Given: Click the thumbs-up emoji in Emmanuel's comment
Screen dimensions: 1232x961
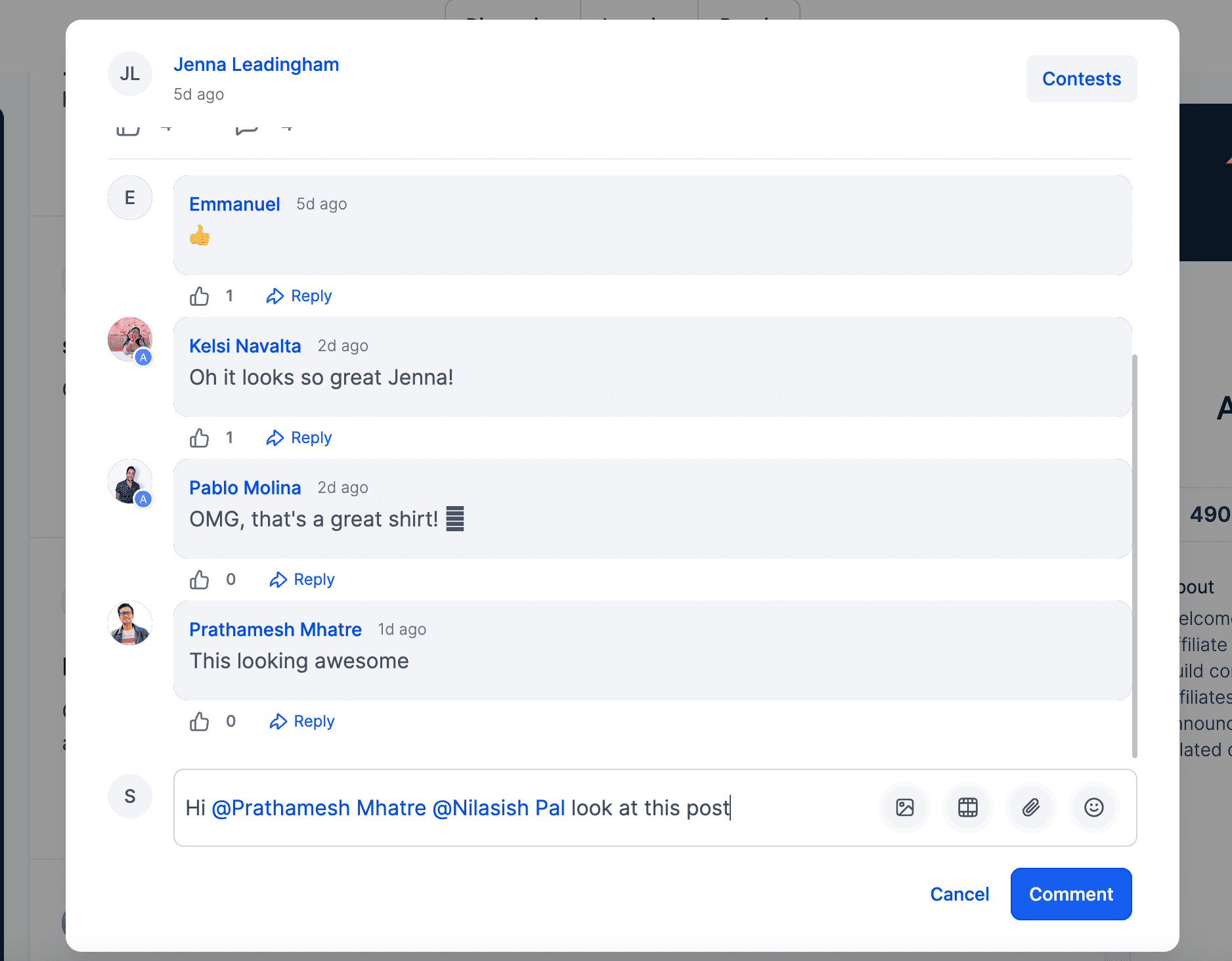Looking at the screenshot, I should [x=200, y=235].
